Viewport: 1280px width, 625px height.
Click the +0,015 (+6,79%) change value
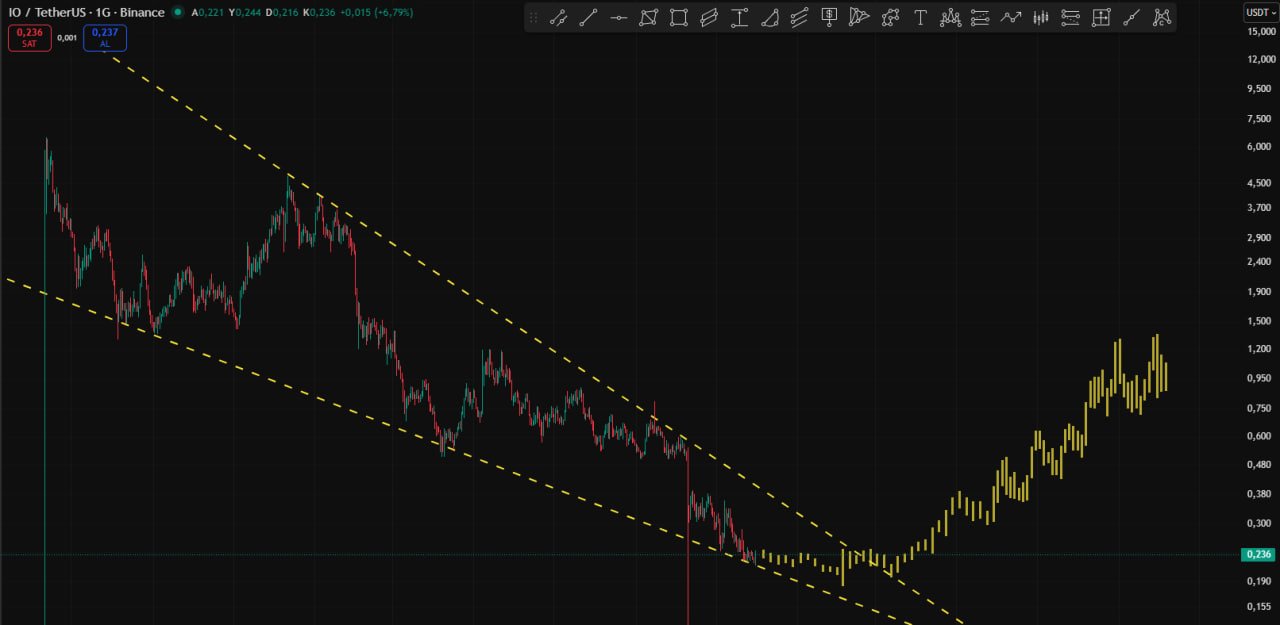click(x=376, y=12)
